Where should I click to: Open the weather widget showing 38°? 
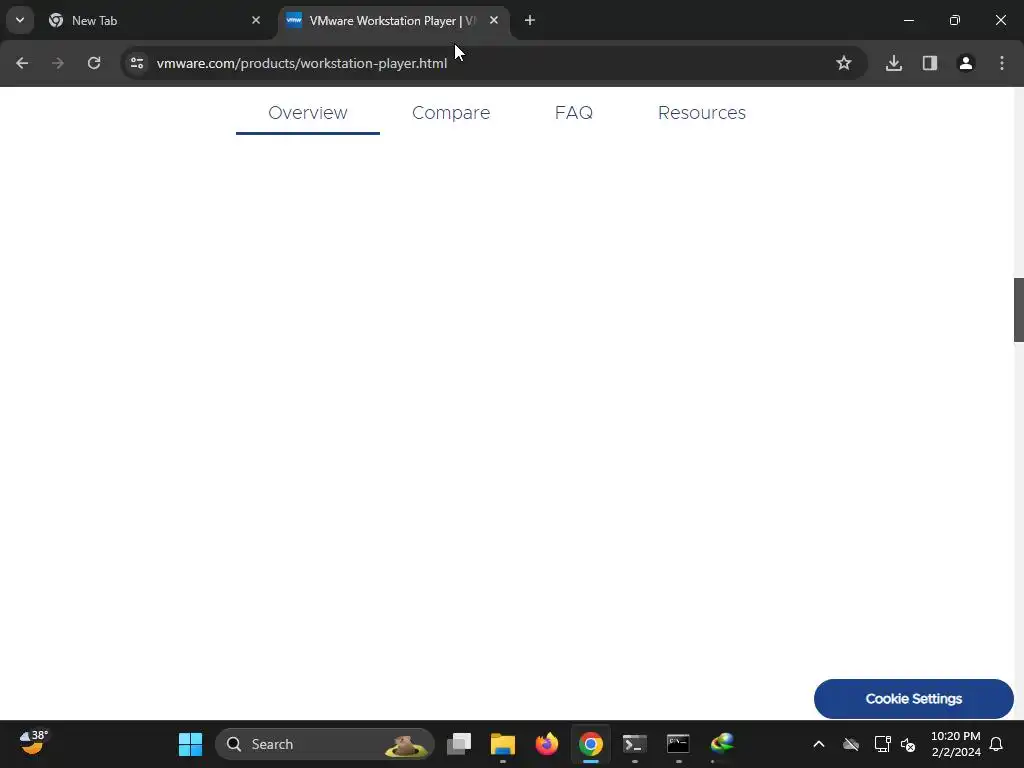pos(33,743)
